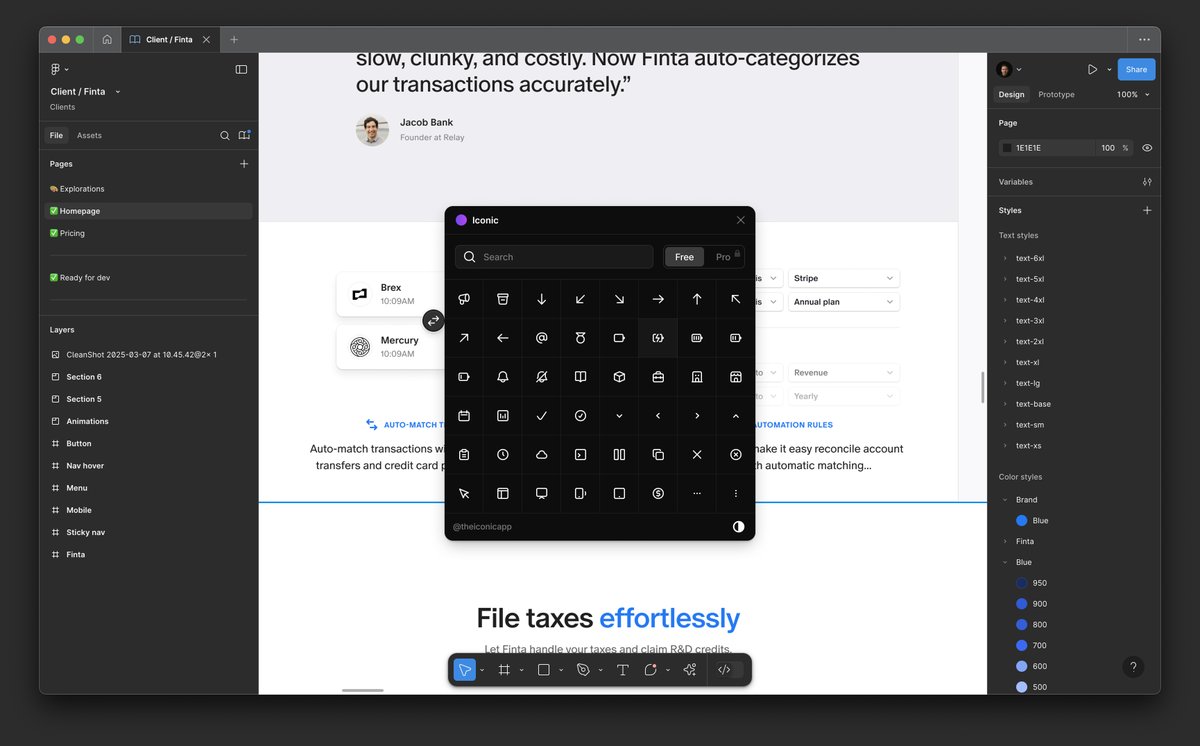The height and width of the screenshot is (746, 1200).
Task: Click page background 1E1E1E color swatch
Action: (1007, 148)
